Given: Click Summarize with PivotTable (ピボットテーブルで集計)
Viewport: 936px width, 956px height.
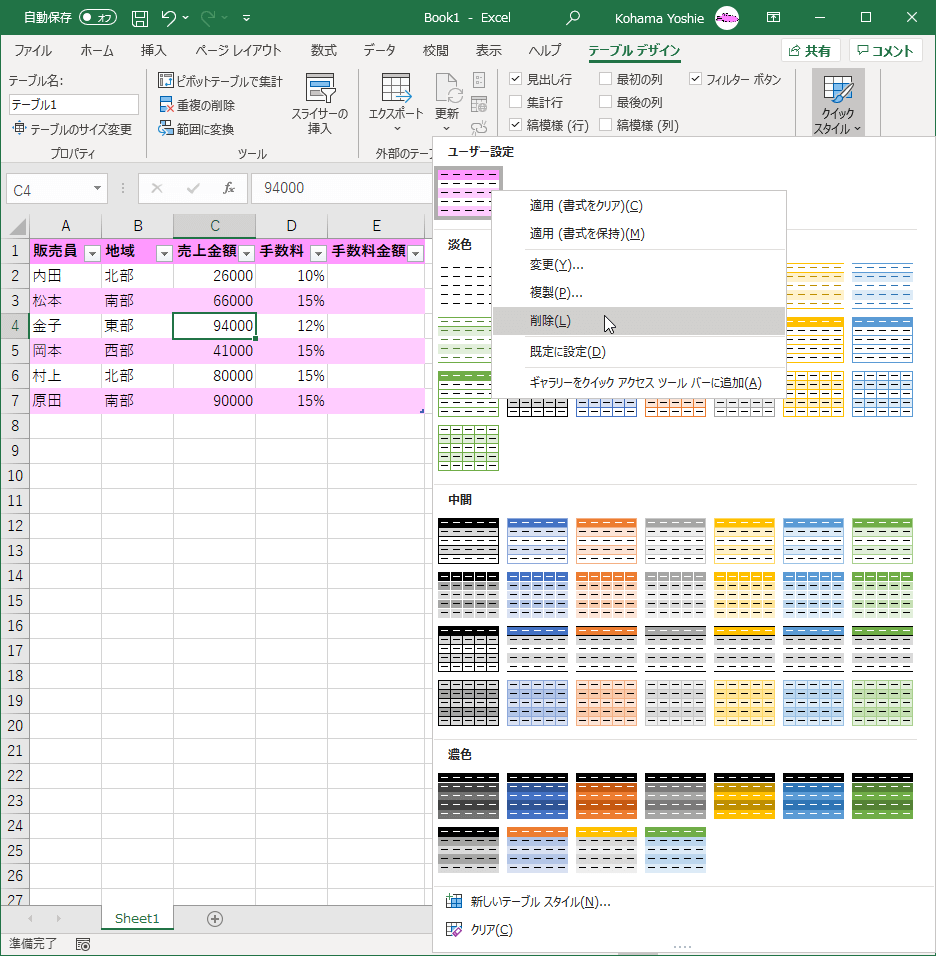Looking at the screenshot, I should click(220, 80).
